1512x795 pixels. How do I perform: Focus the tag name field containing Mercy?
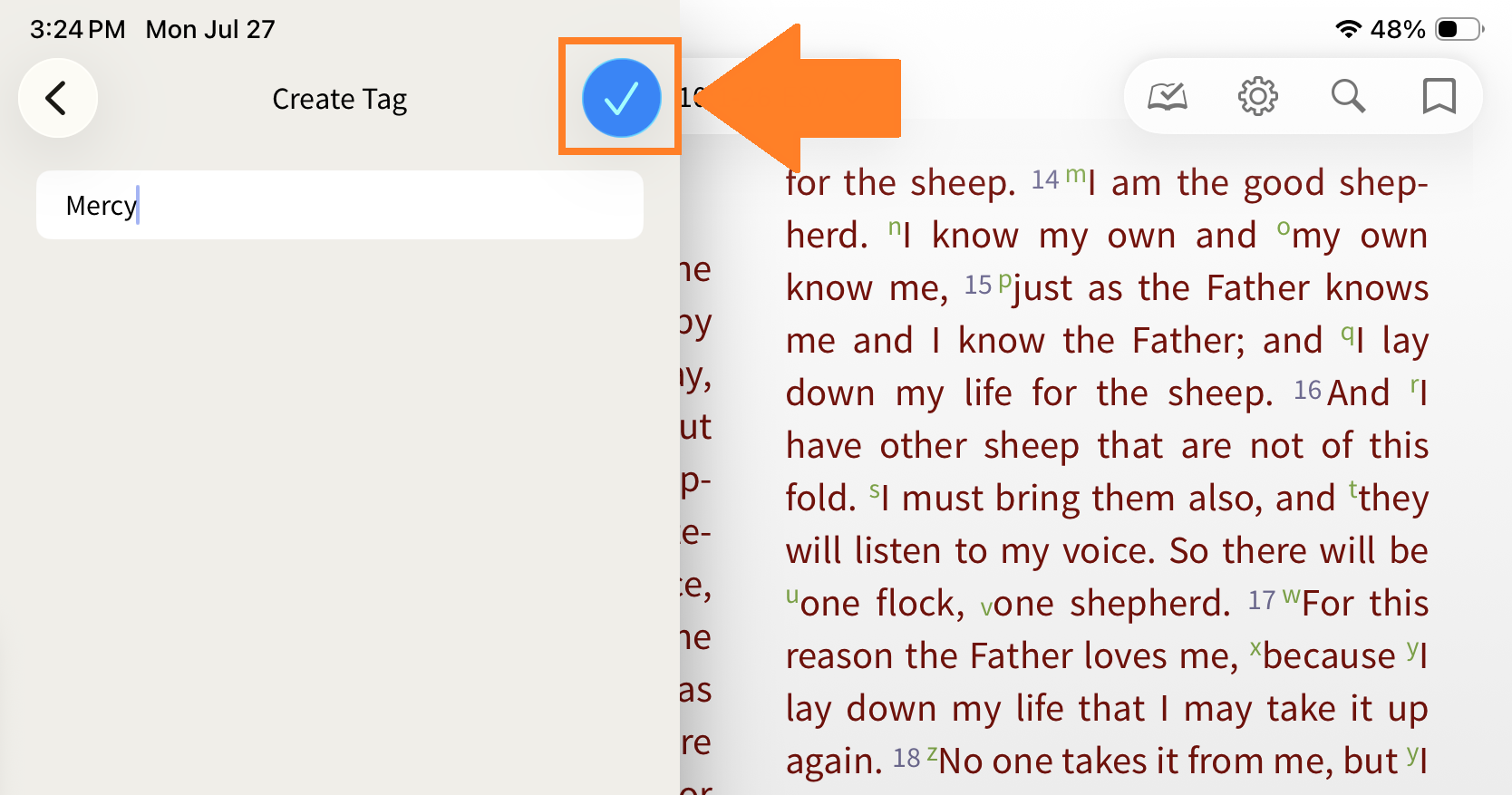[x=340, y=205]
